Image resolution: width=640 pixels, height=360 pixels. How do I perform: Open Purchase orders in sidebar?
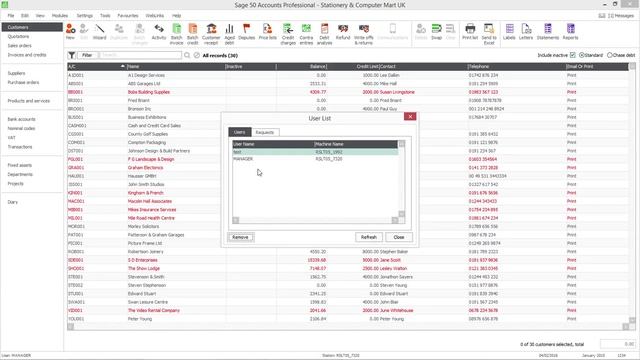point(23,82)
